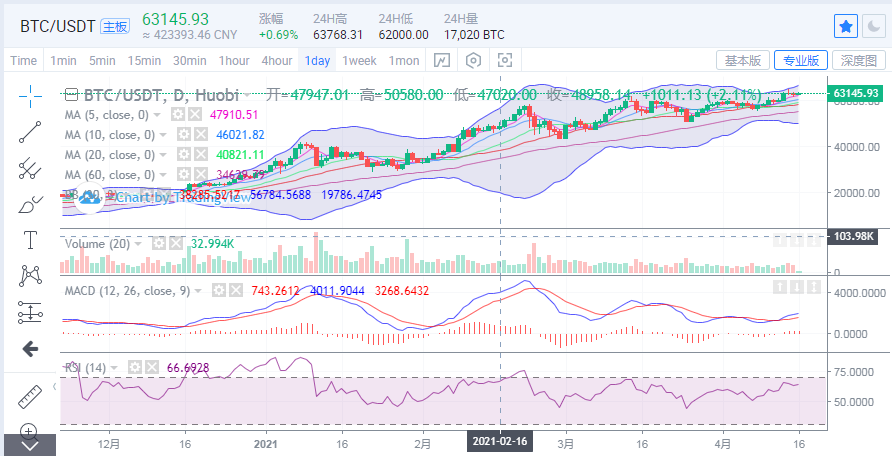Screen dimensions: 892x456
Task: Collapse the drawing toolbar with bottom chevron
Action: pos(29,446)
